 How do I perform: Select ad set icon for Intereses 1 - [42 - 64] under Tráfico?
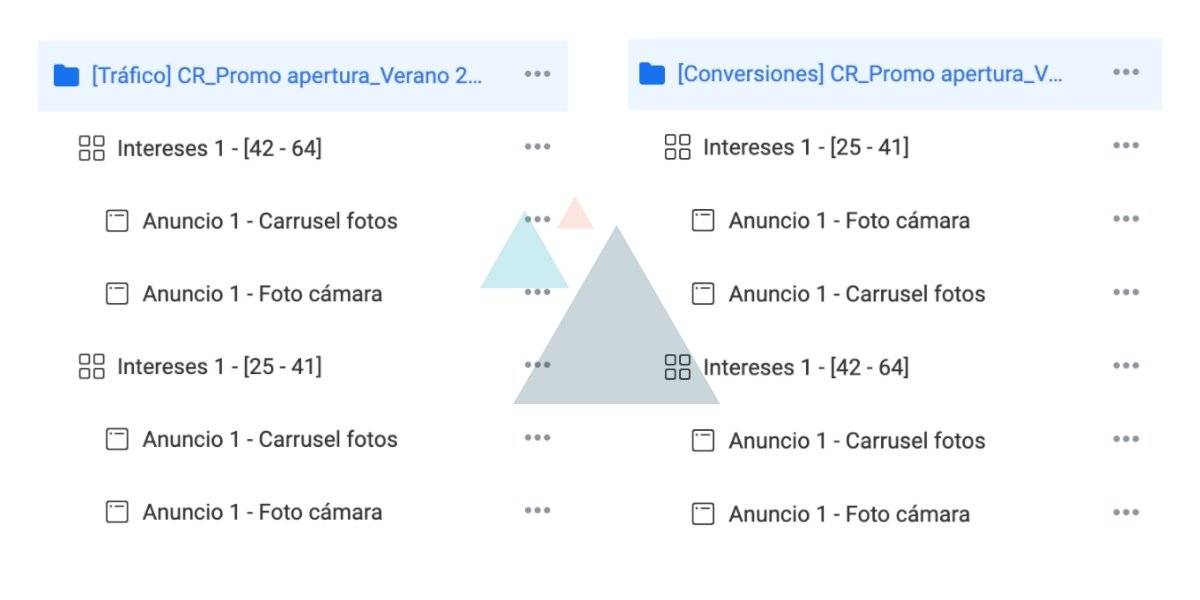point(92,149)
